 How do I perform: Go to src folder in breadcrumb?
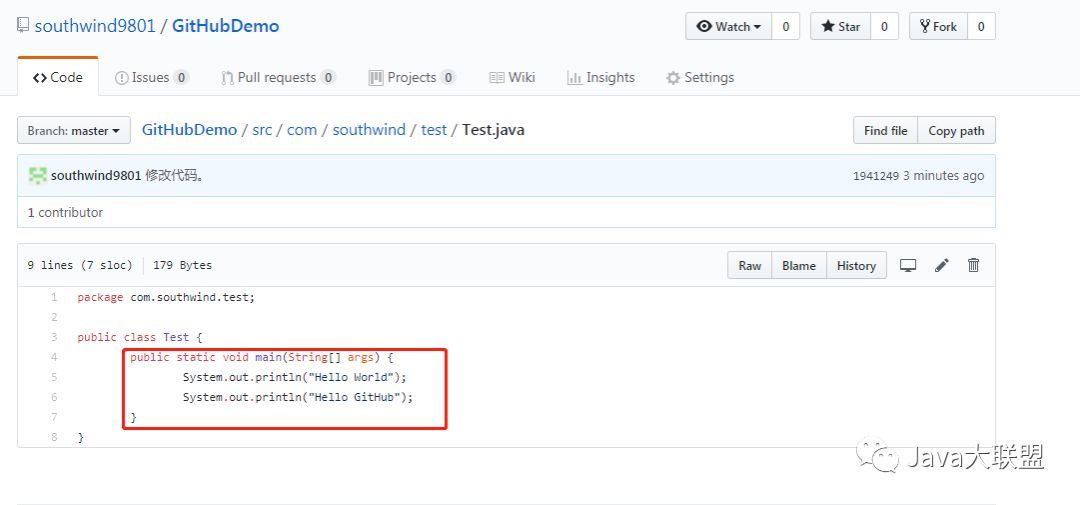point(262,130)
